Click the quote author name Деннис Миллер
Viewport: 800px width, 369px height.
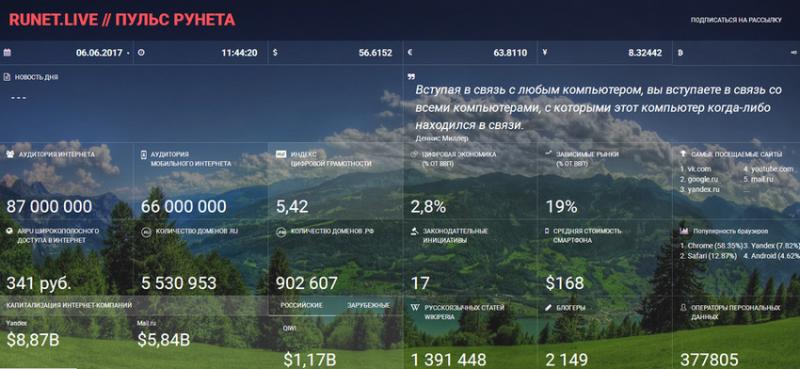point(441,138)
